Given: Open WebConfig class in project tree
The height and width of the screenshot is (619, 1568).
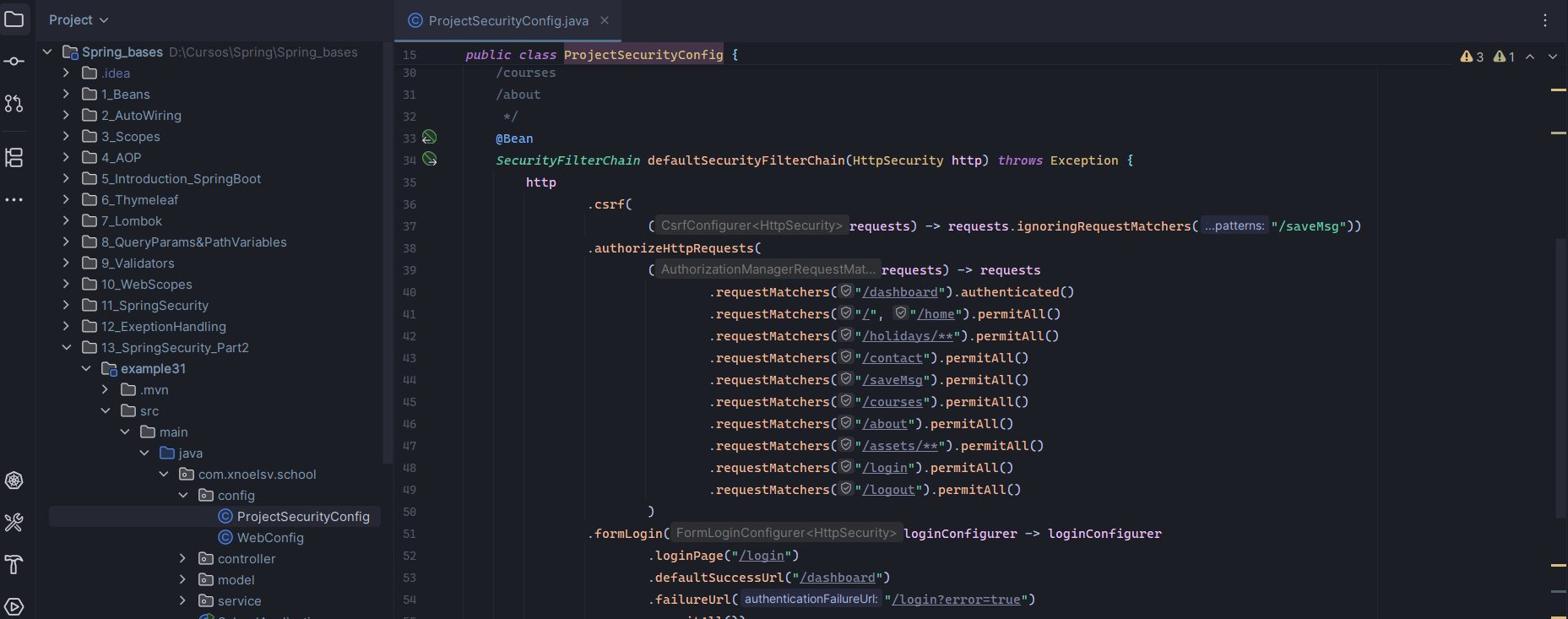Looking at the screenshot, I should [269, 538].
